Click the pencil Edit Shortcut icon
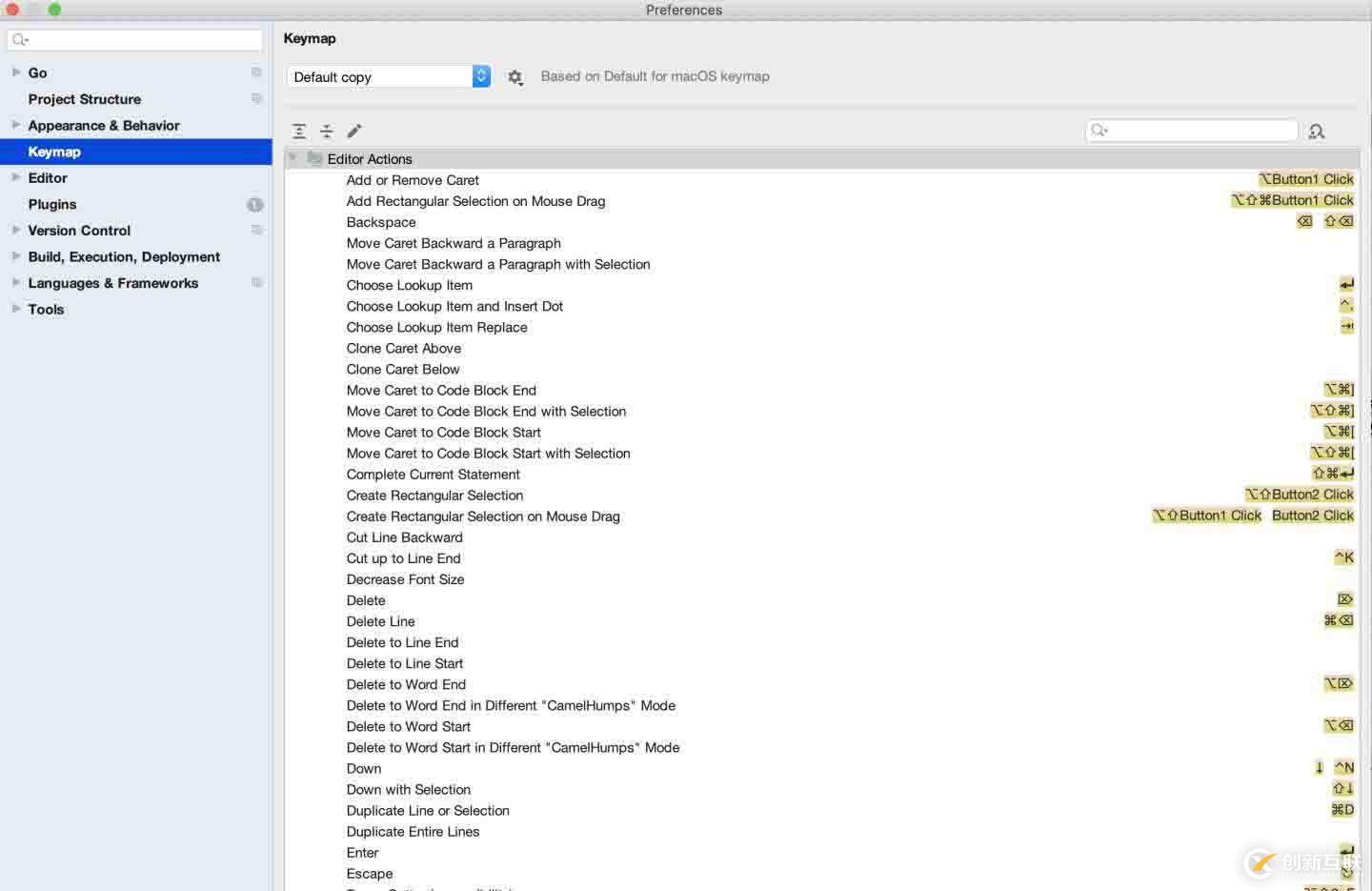This screenshot has width=1372, height=891. point(354,131)
